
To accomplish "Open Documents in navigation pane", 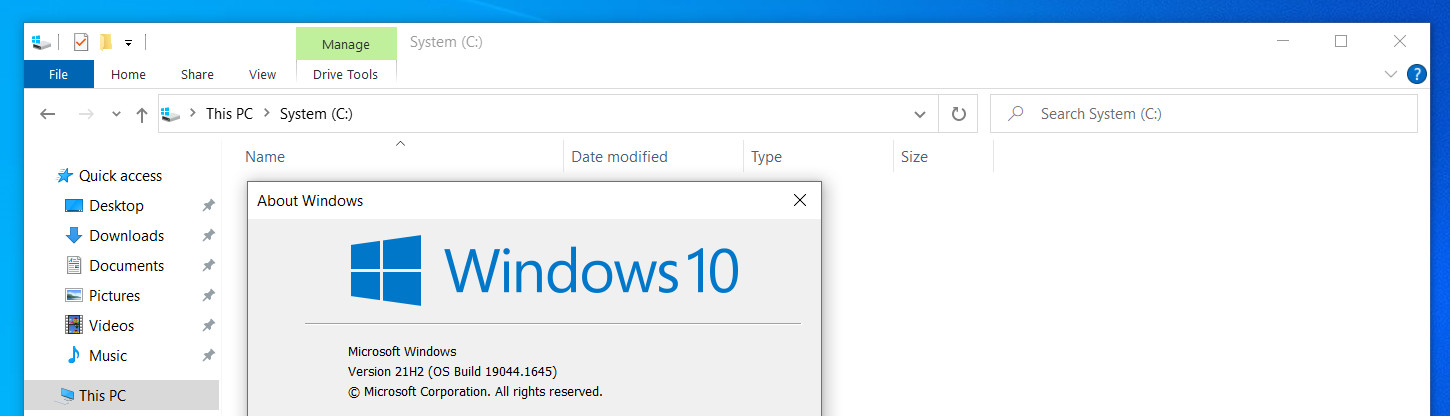I will (x=126, y=266).
